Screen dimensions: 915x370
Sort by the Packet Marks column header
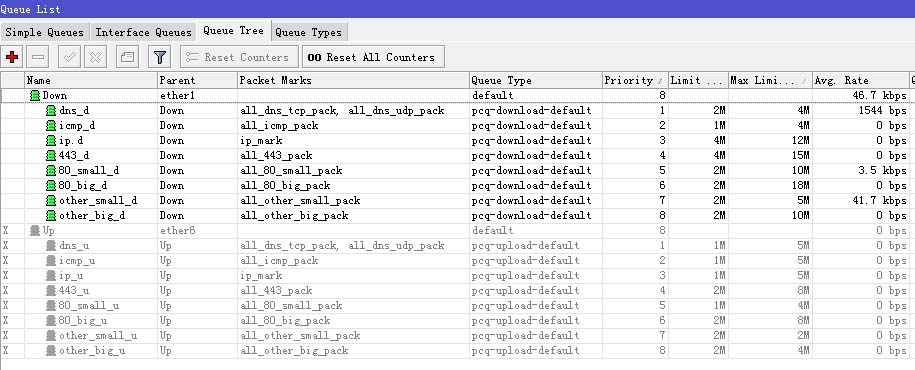[x=353, y=81]
